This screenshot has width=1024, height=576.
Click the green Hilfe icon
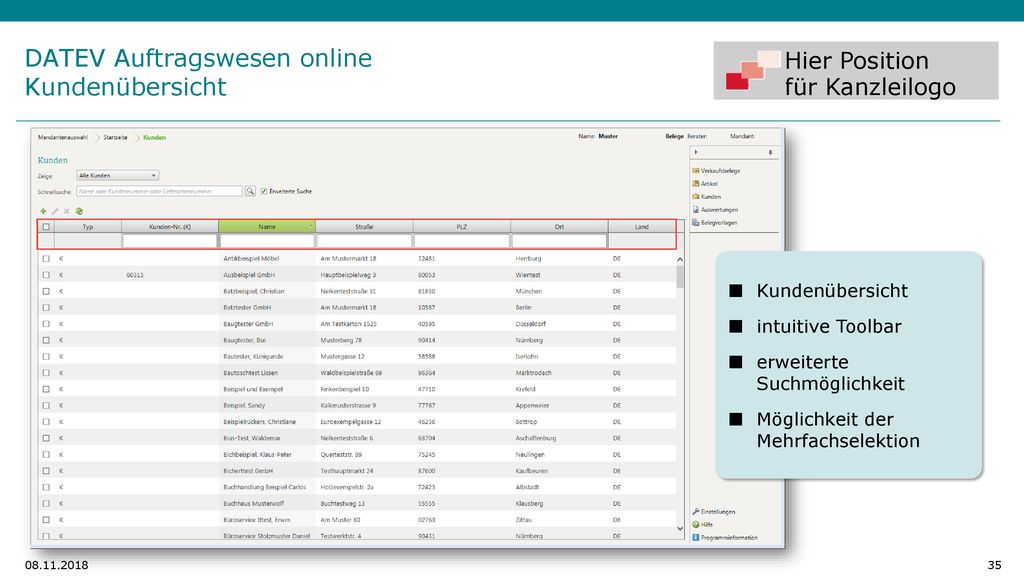(696, 524)
